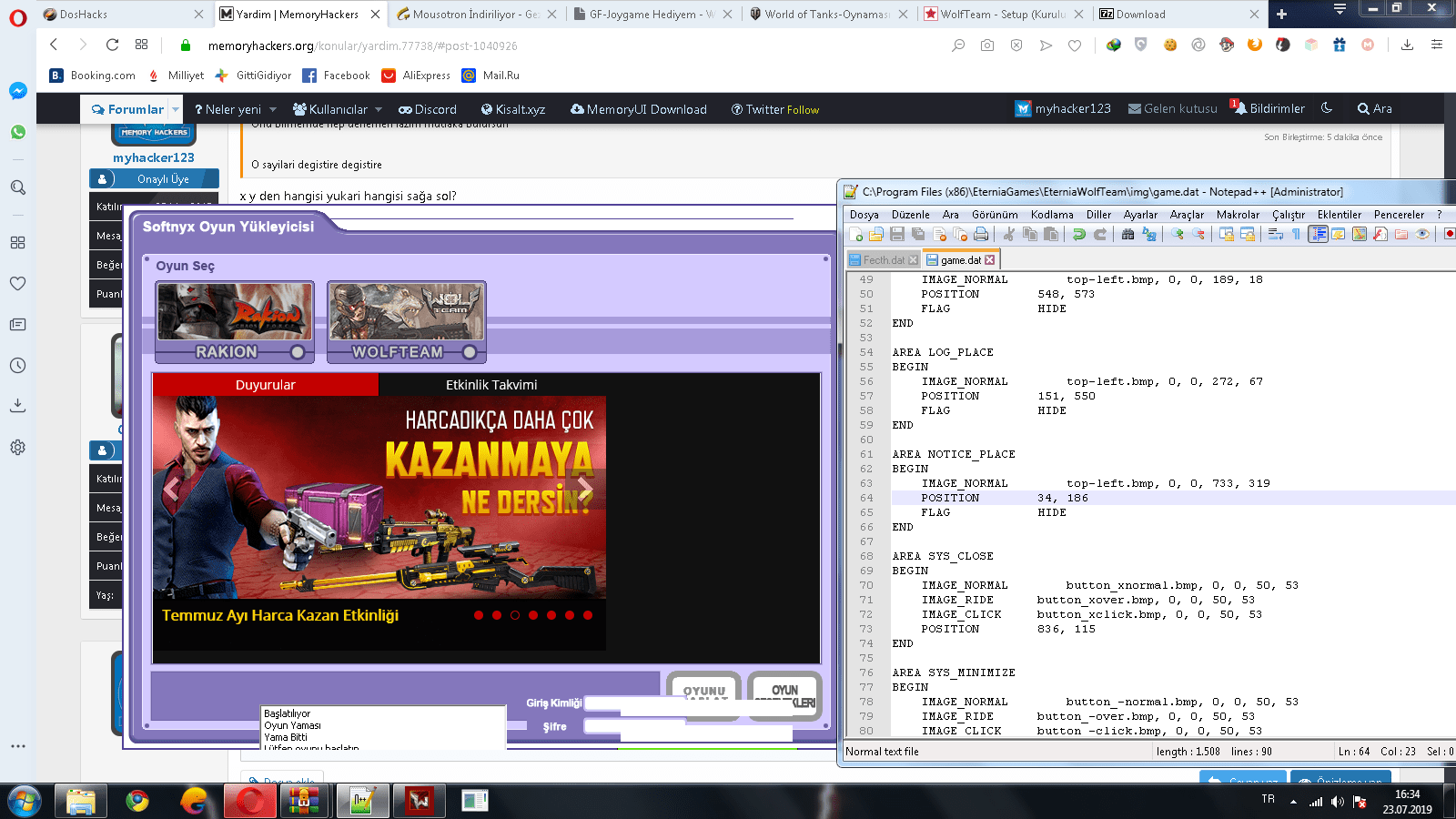Click the browser address bar URL

tap(362, 45)
